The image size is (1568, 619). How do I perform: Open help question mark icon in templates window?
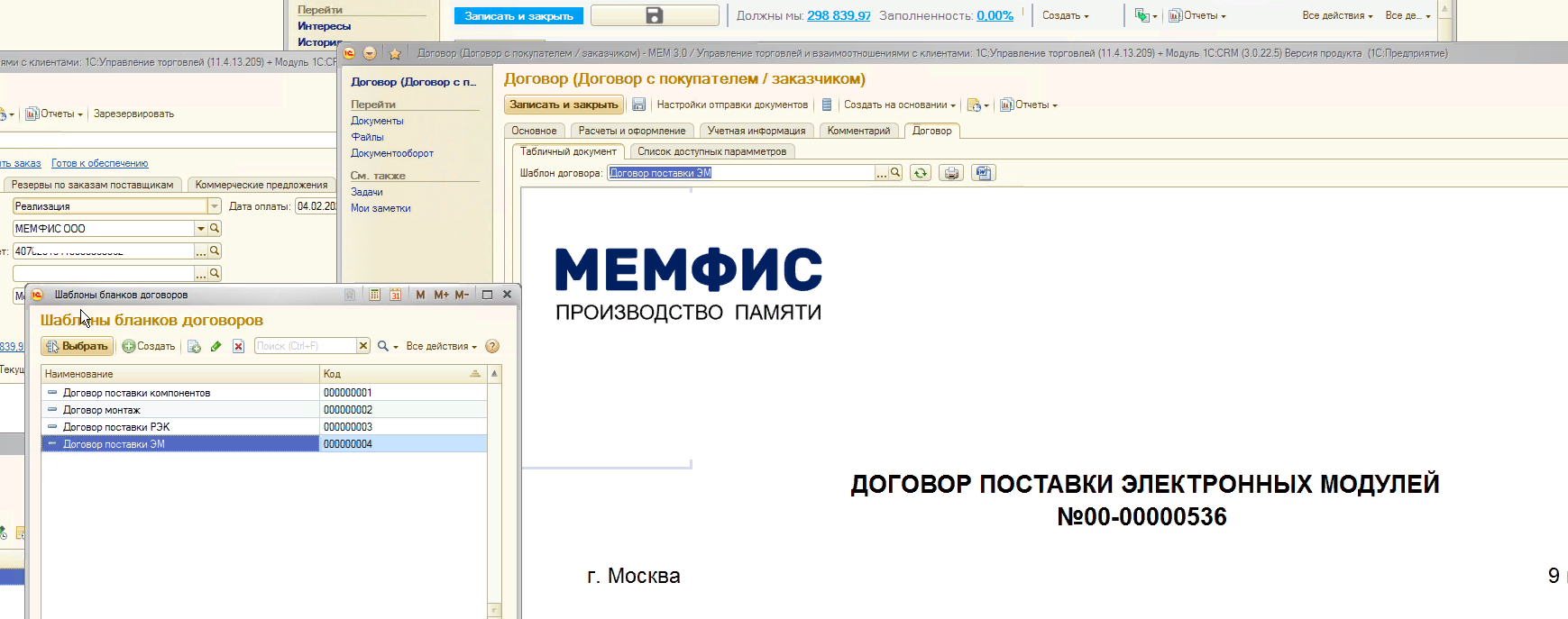click(492, 346)
